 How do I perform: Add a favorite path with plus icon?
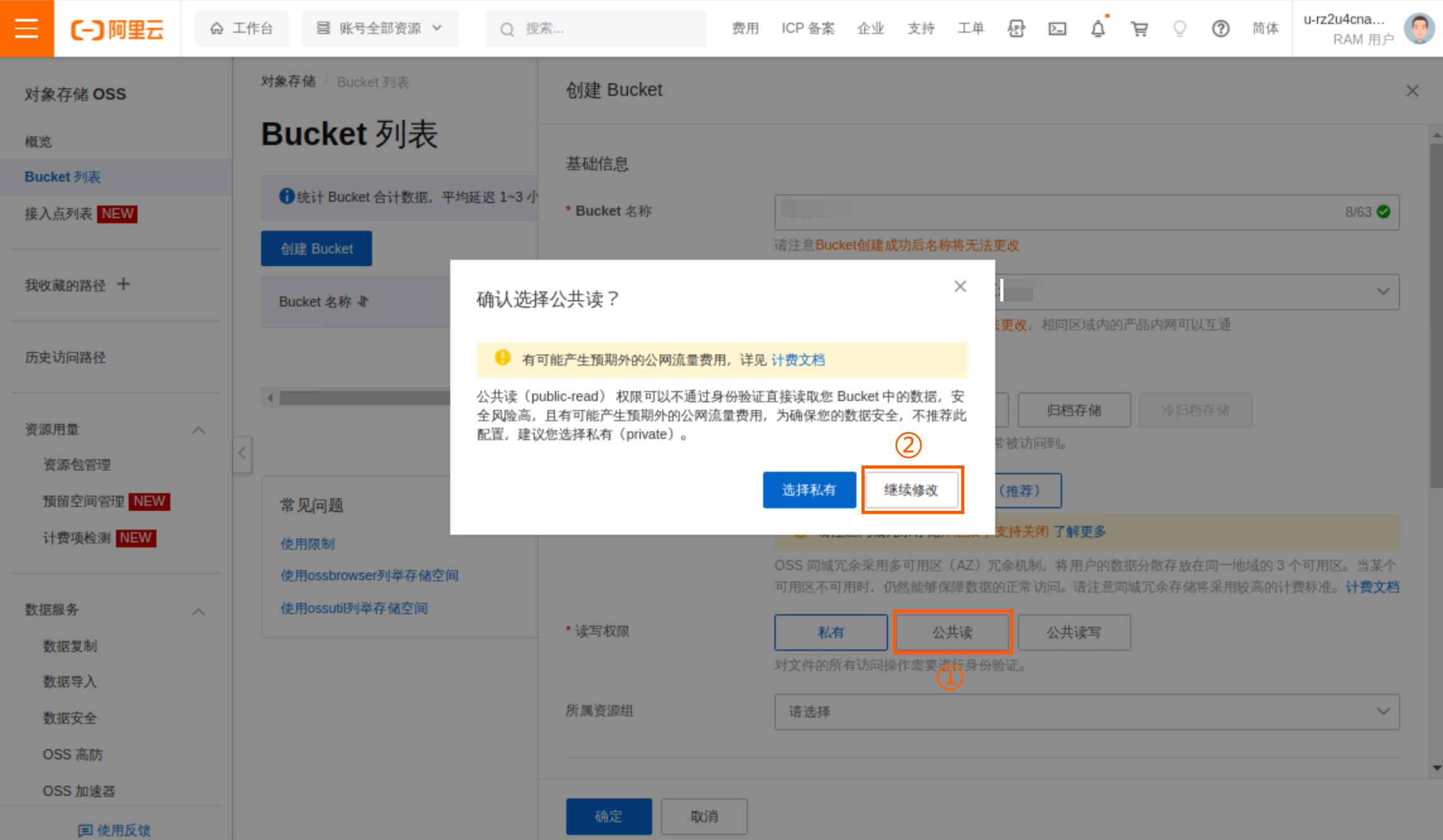(124, 284)
